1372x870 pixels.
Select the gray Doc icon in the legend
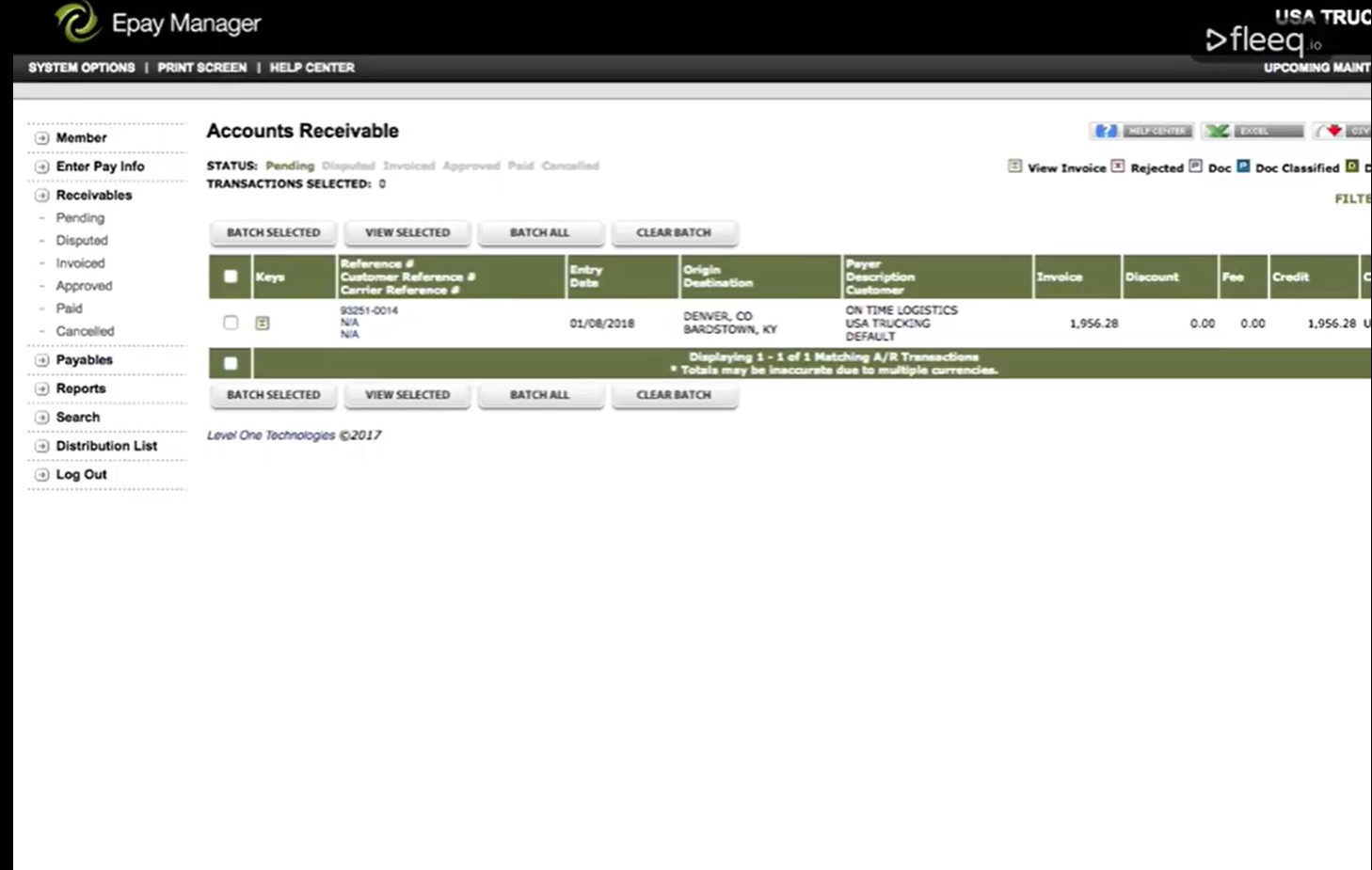click(x=1195, y=166)
